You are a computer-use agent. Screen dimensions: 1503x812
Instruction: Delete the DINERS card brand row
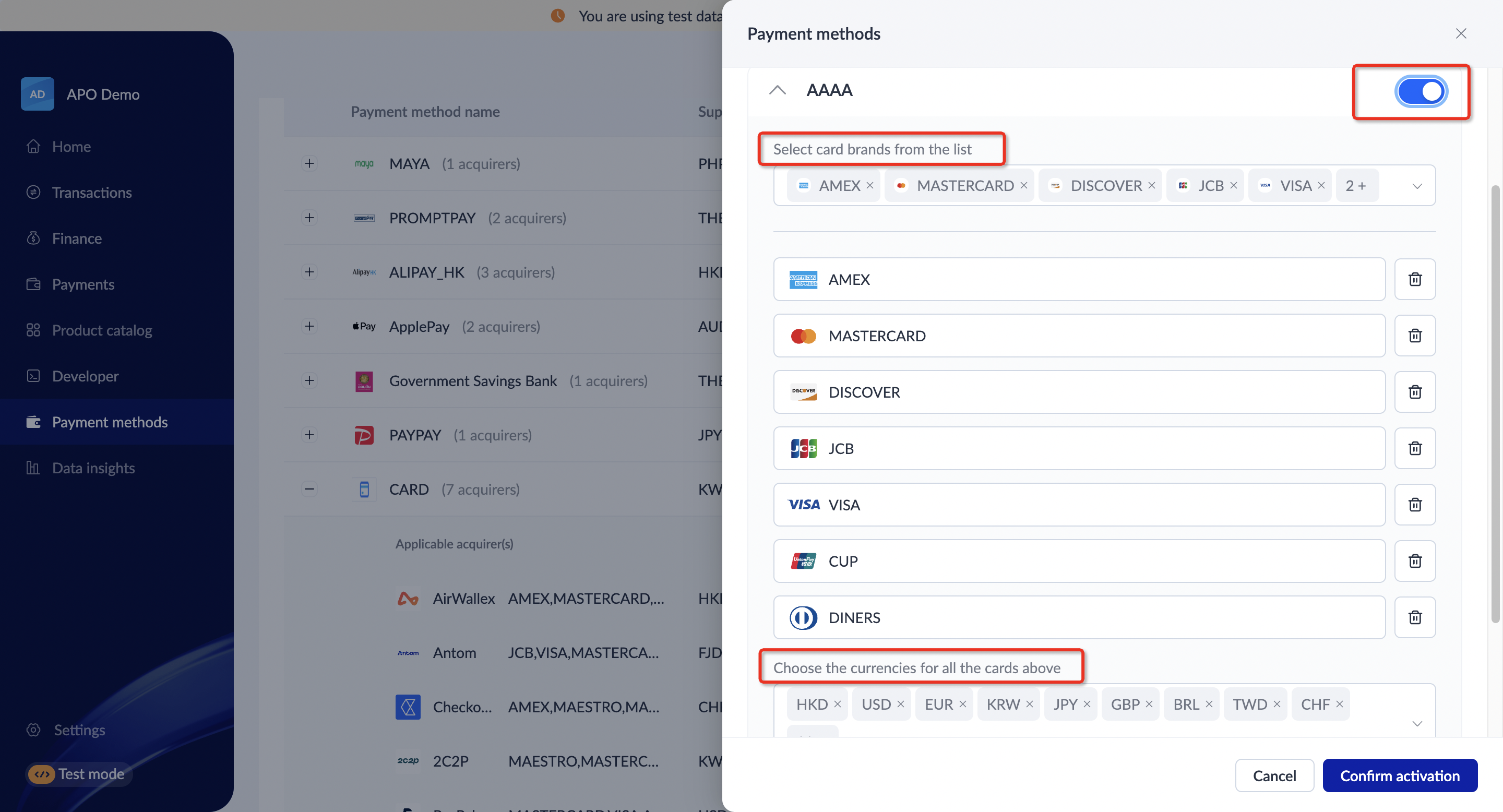click(x=1414, y=617)
